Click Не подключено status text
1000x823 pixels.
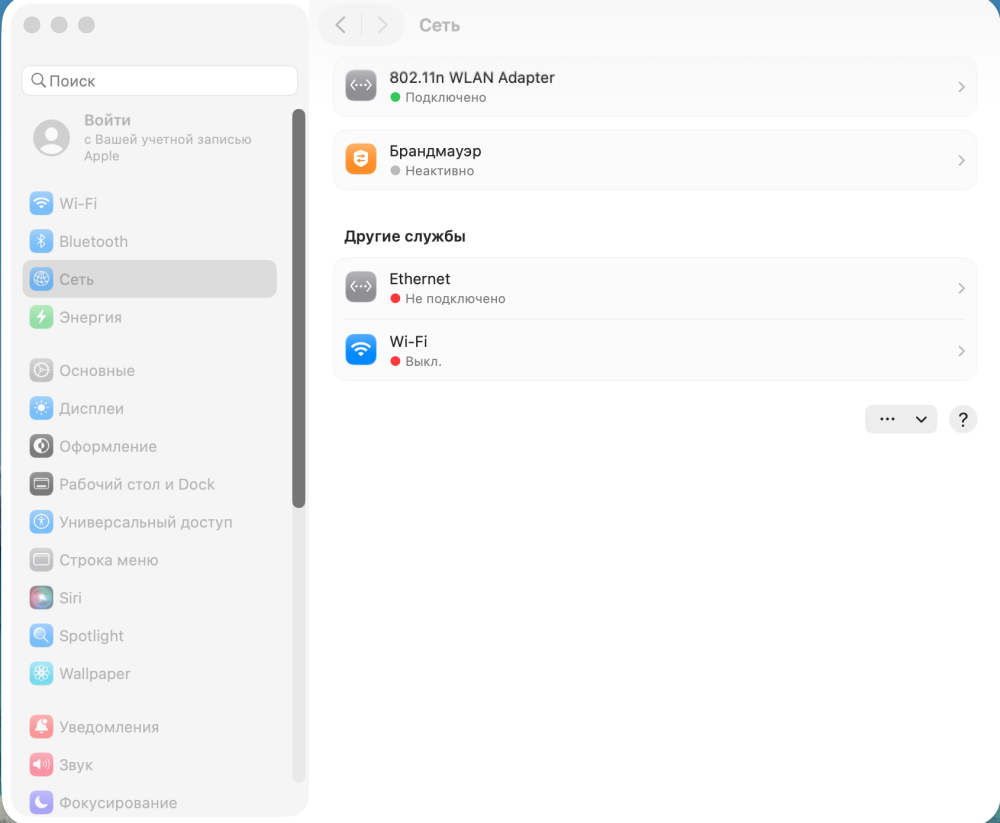pos(455,299)
